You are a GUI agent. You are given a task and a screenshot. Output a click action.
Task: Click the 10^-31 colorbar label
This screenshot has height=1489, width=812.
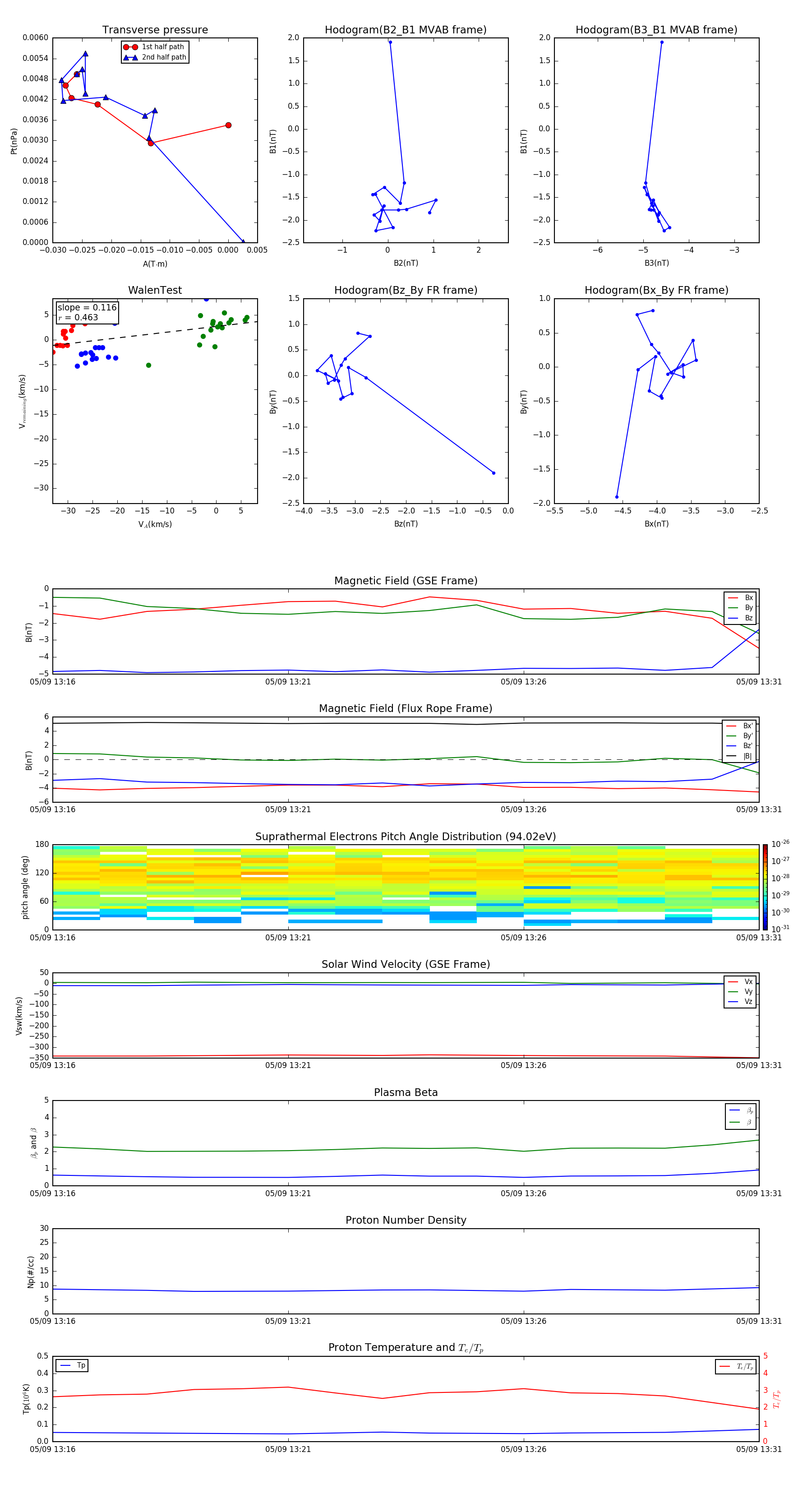click(780, 929)
